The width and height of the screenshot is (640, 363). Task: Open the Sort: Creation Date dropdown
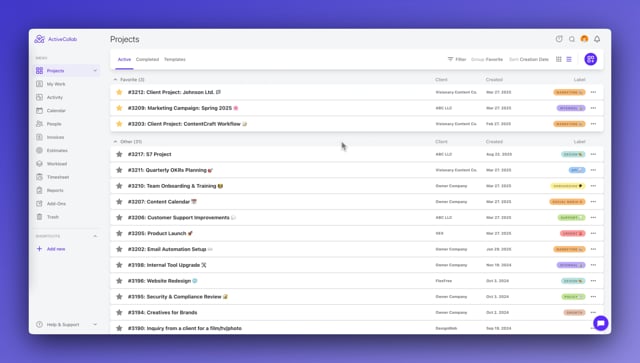(529, 59)
